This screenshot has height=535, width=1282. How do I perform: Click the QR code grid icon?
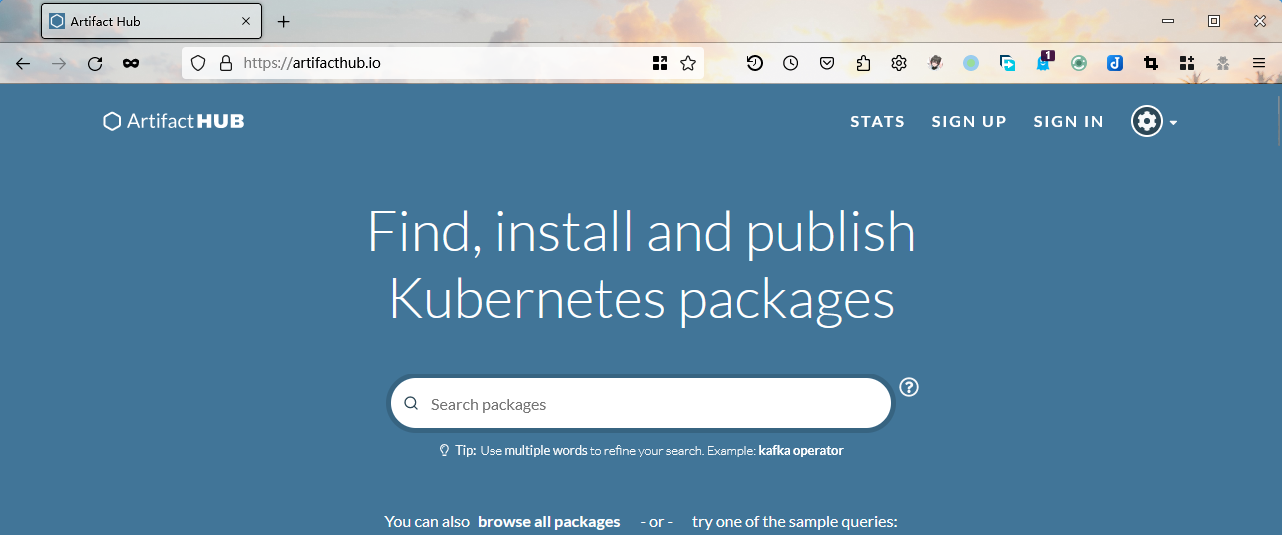(x=660, y=63)
